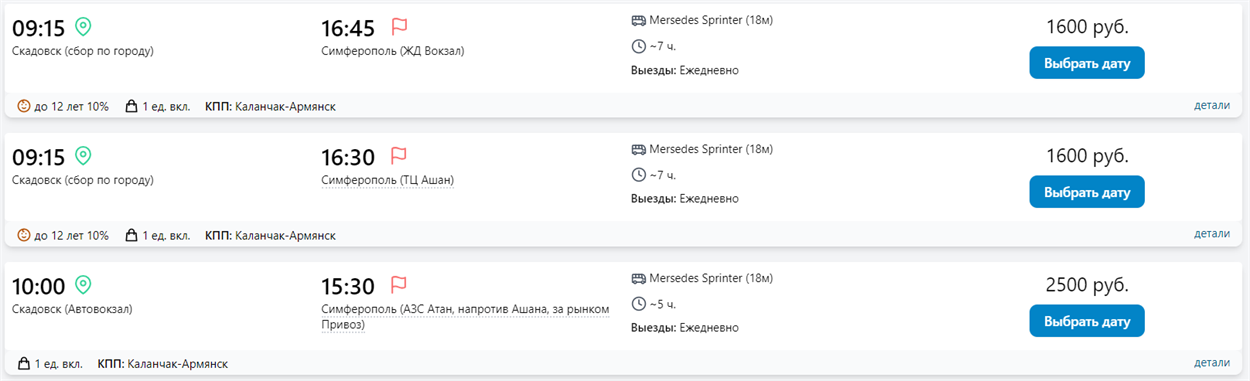Click the clock icon in the 16:45 trip
The height and width of the screenshot is (381, 1250).
[x=638, y=45]
